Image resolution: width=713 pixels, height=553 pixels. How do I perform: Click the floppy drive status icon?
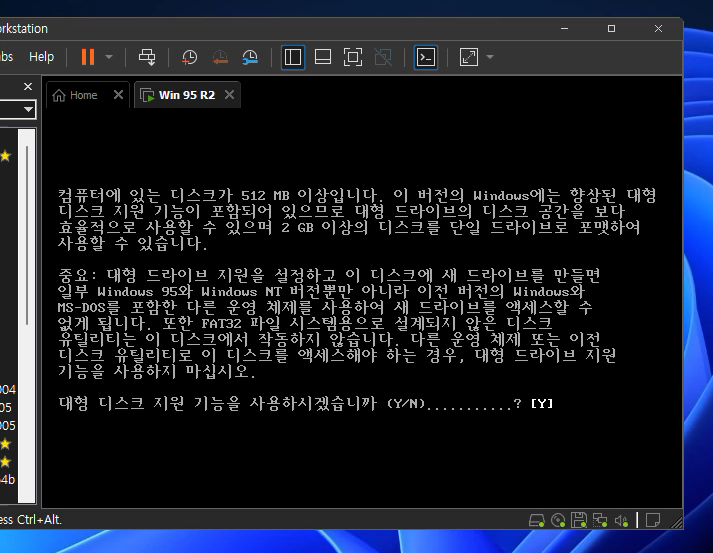click(579, 520)
